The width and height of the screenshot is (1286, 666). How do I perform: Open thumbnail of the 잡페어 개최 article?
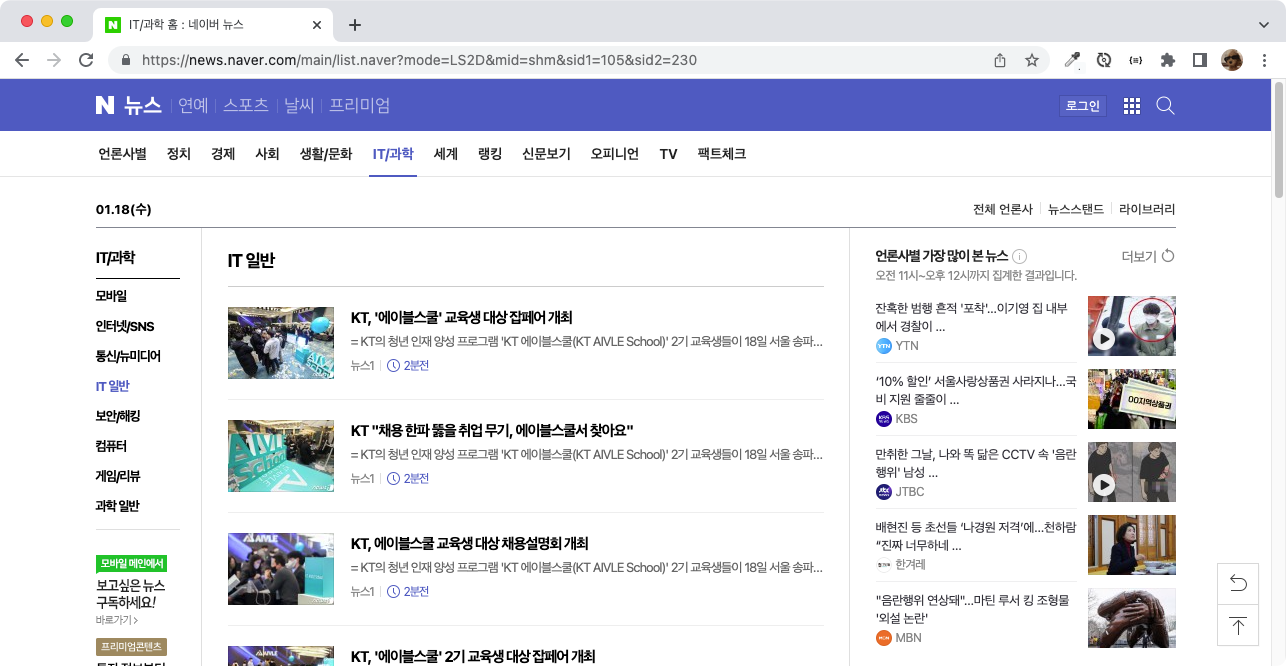(x=281, y=343)
